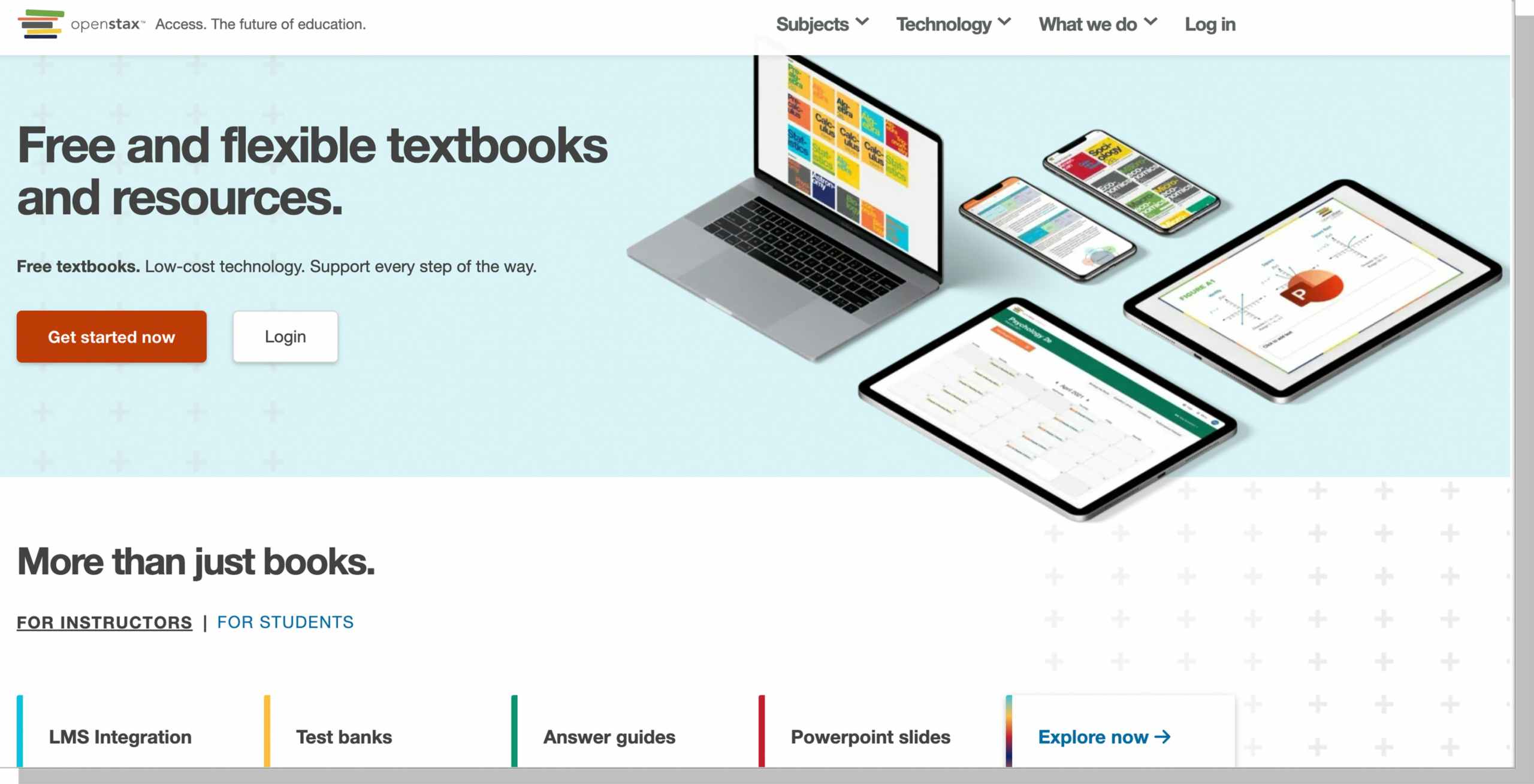The height and width of the screenshot is (784, 1534).
Task: Click the FOR STUDENTS tab
Action: (x=285, y=622)
